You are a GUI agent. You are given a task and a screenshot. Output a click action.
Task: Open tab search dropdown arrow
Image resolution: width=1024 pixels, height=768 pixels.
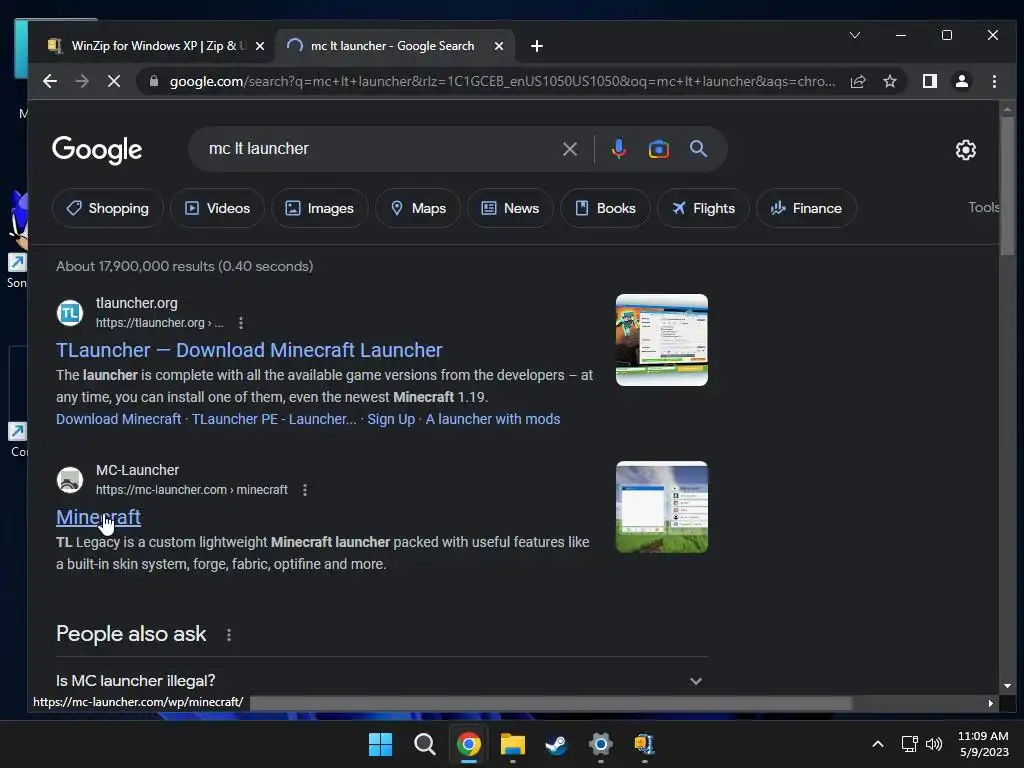tap(854, 35)
